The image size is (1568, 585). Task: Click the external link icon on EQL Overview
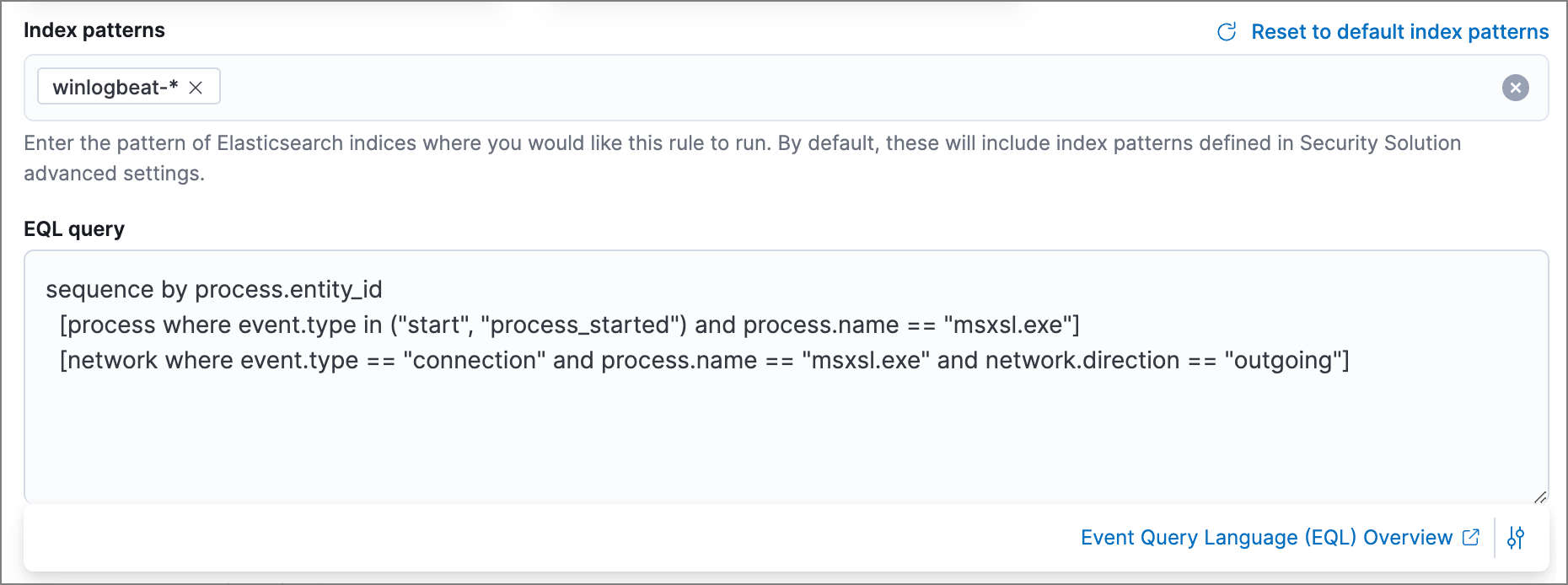1472,536
